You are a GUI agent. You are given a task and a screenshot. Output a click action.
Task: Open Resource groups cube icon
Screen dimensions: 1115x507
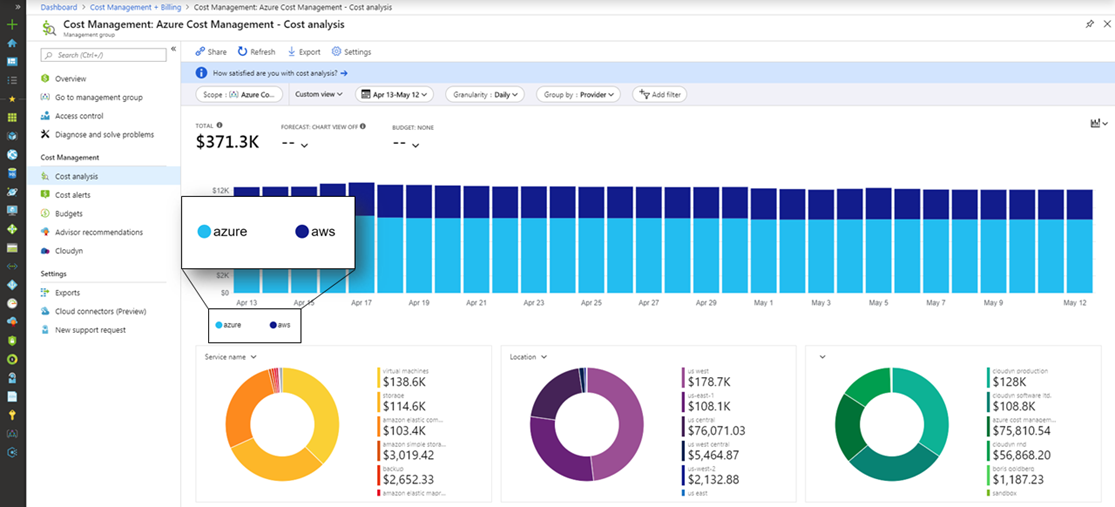click(x=11, y=136)
